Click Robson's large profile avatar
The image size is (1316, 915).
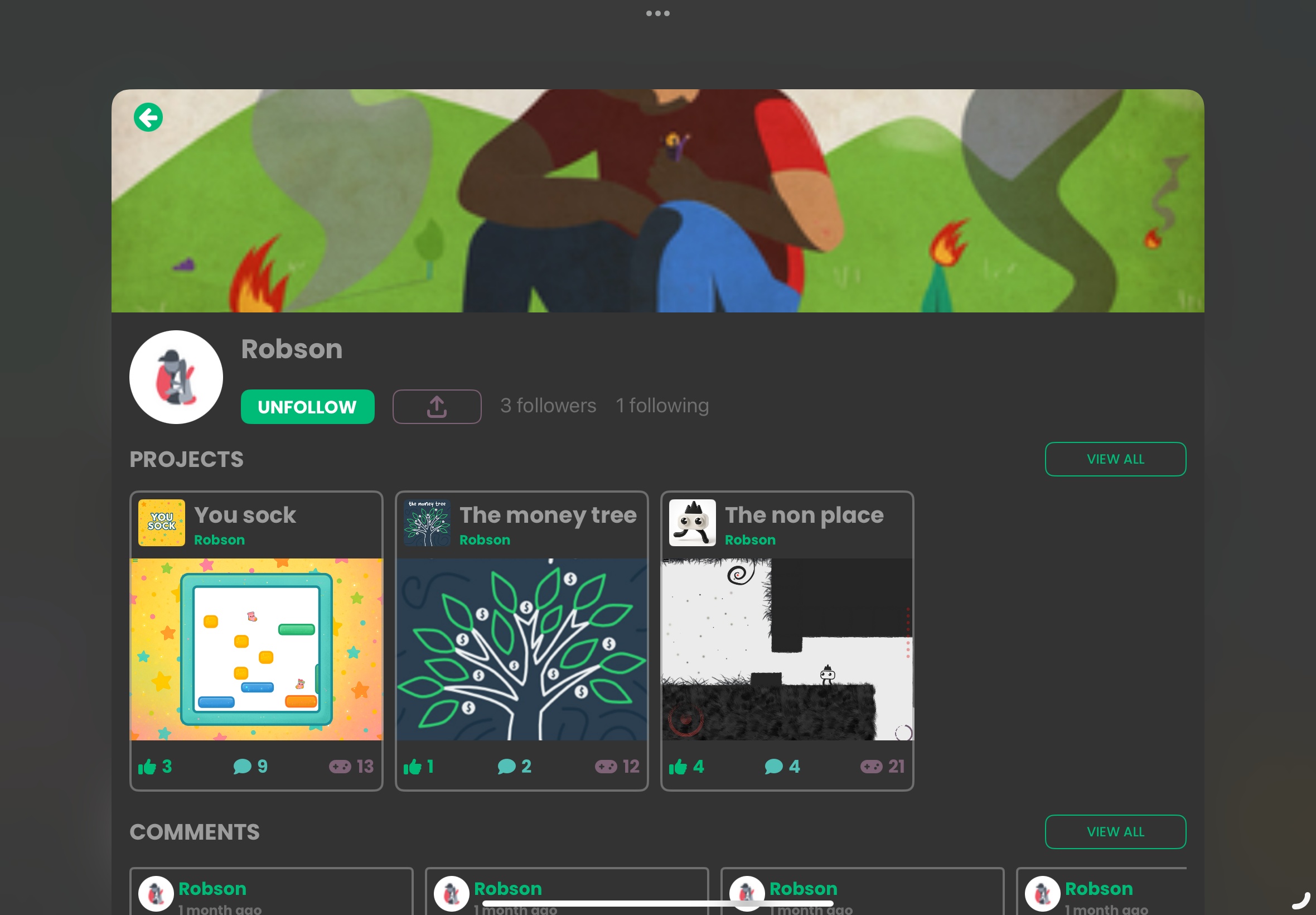[x=176, y=377]
